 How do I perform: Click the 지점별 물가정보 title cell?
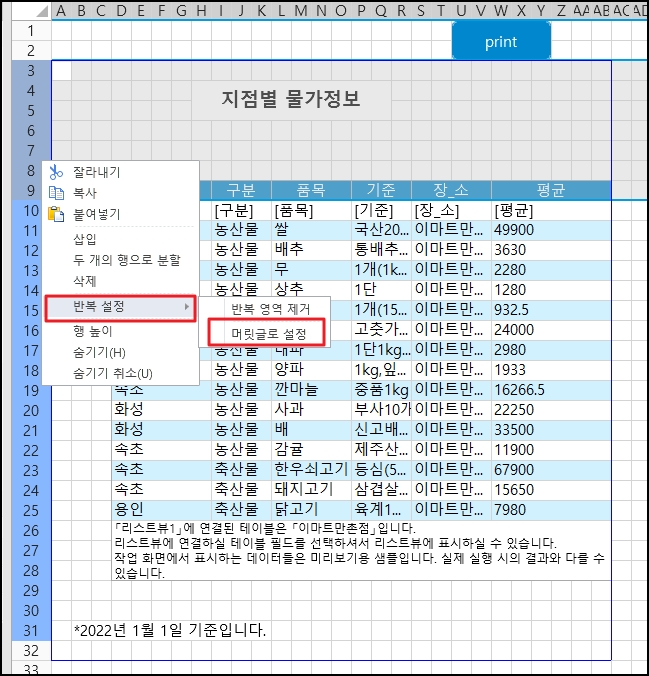(x=290, y=99)
